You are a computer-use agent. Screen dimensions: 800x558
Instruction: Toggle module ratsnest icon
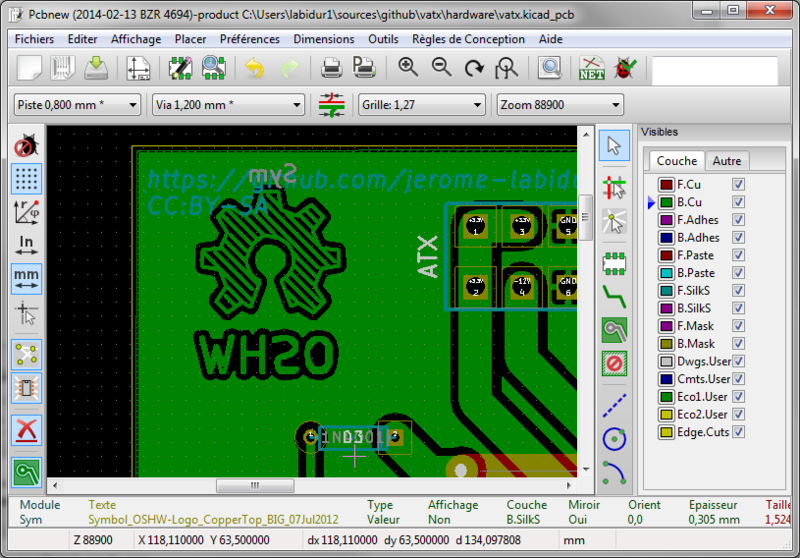(27, 388)
